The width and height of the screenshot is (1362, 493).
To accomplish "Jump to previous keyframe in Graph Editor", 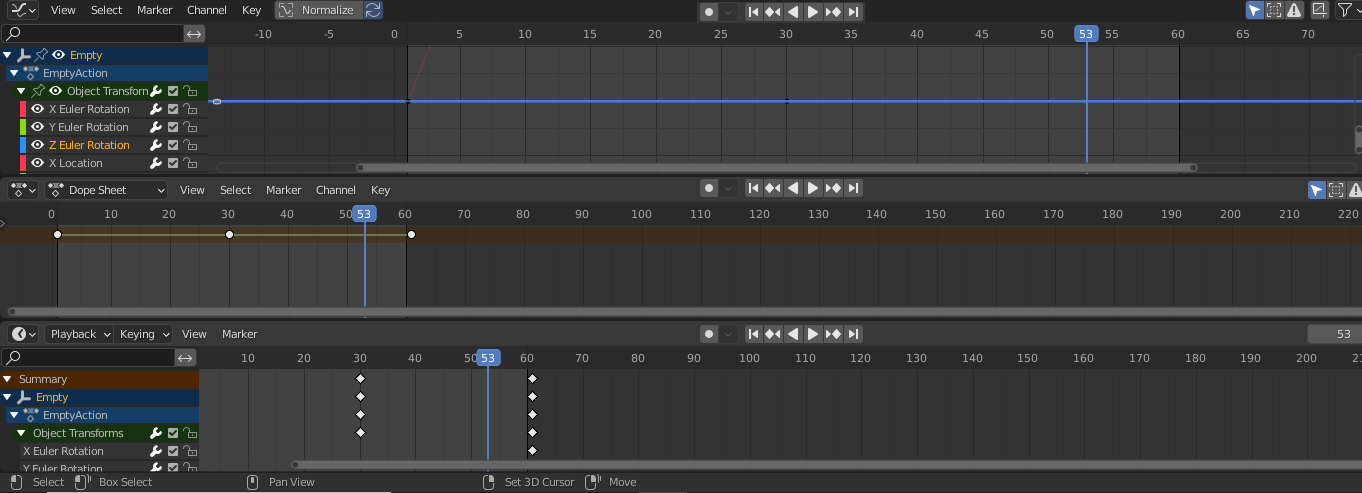I will click(x=773, y=12).
